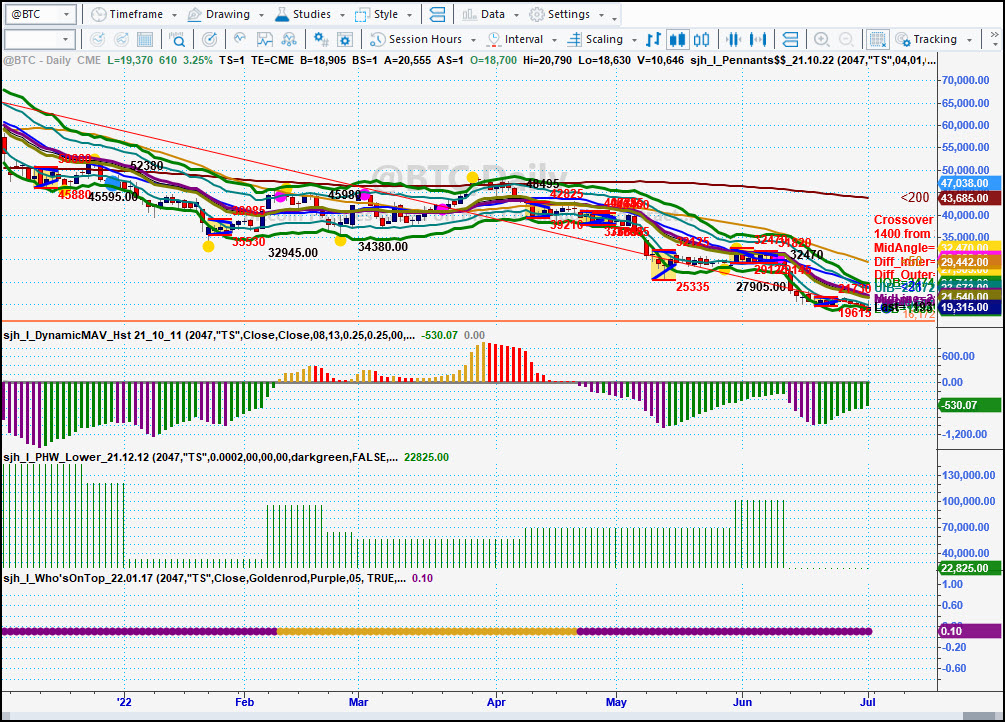The height and width of the screenshot is (722, 1005).
Task: Click the first greyed chart-refresh icon in second toolbar
Action: coord(97,40)
